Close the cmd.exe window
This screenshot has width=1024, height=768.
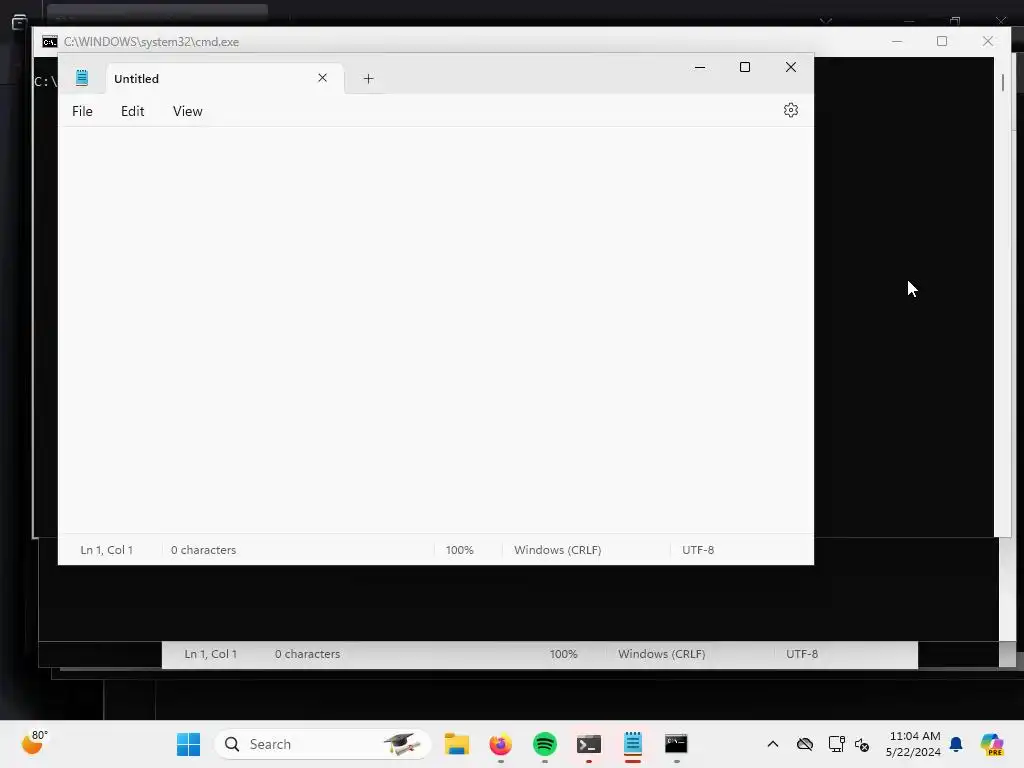(x=987, y=41)
